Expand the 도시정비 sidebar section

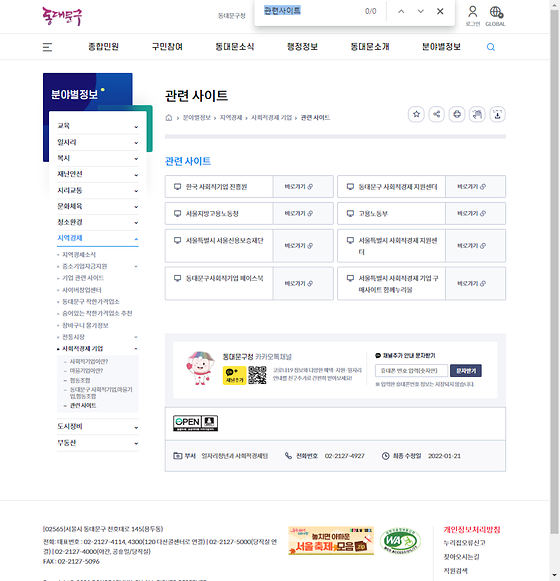98,427
